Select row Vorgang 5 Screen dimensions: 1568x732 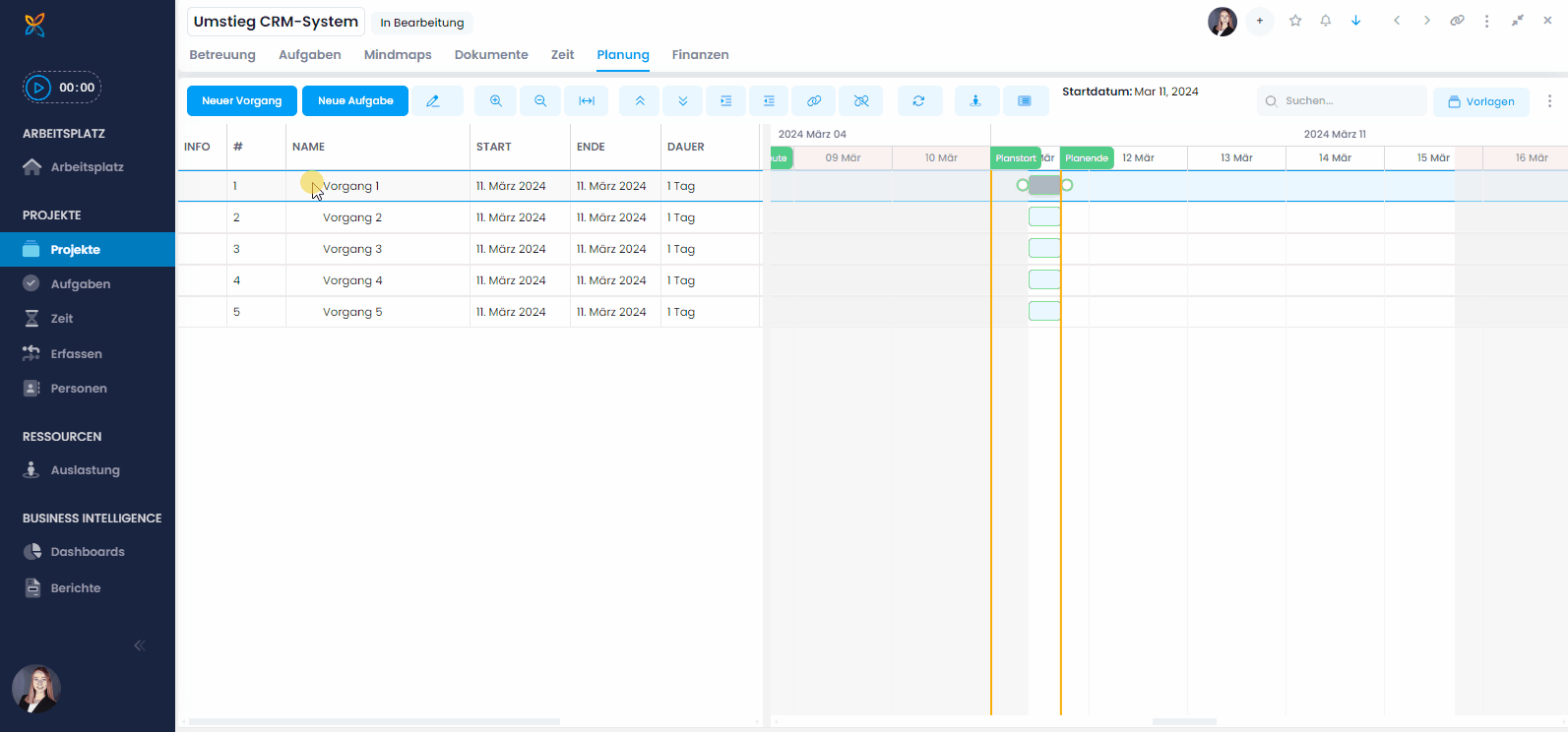pyautogui.click(x=470, y=312)
